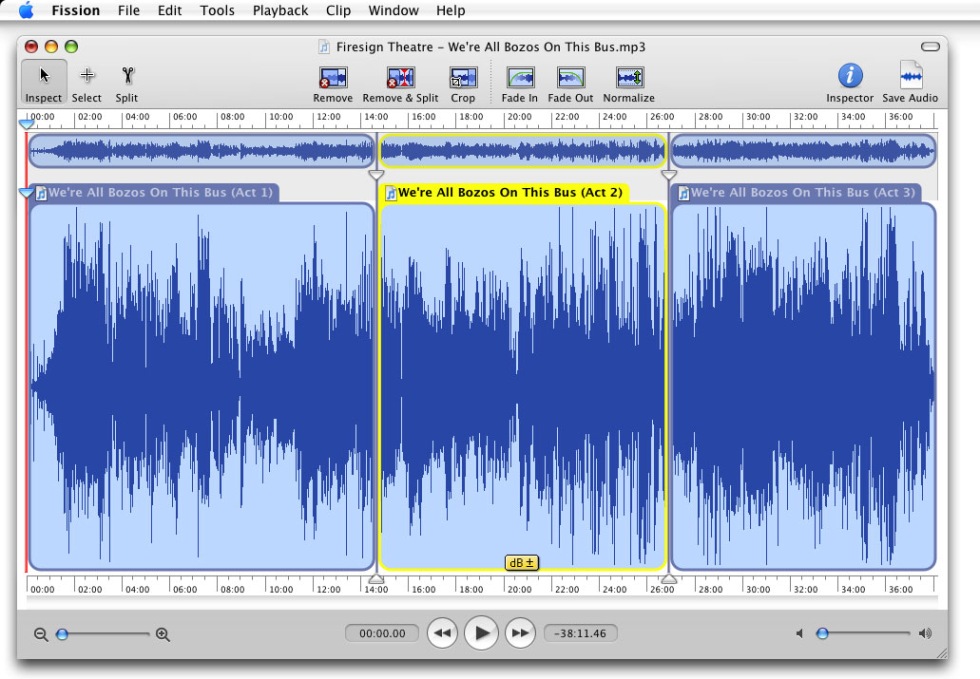Apply Fade Out effect
This screenshot has width=980, height=679.
pos(570,78)
